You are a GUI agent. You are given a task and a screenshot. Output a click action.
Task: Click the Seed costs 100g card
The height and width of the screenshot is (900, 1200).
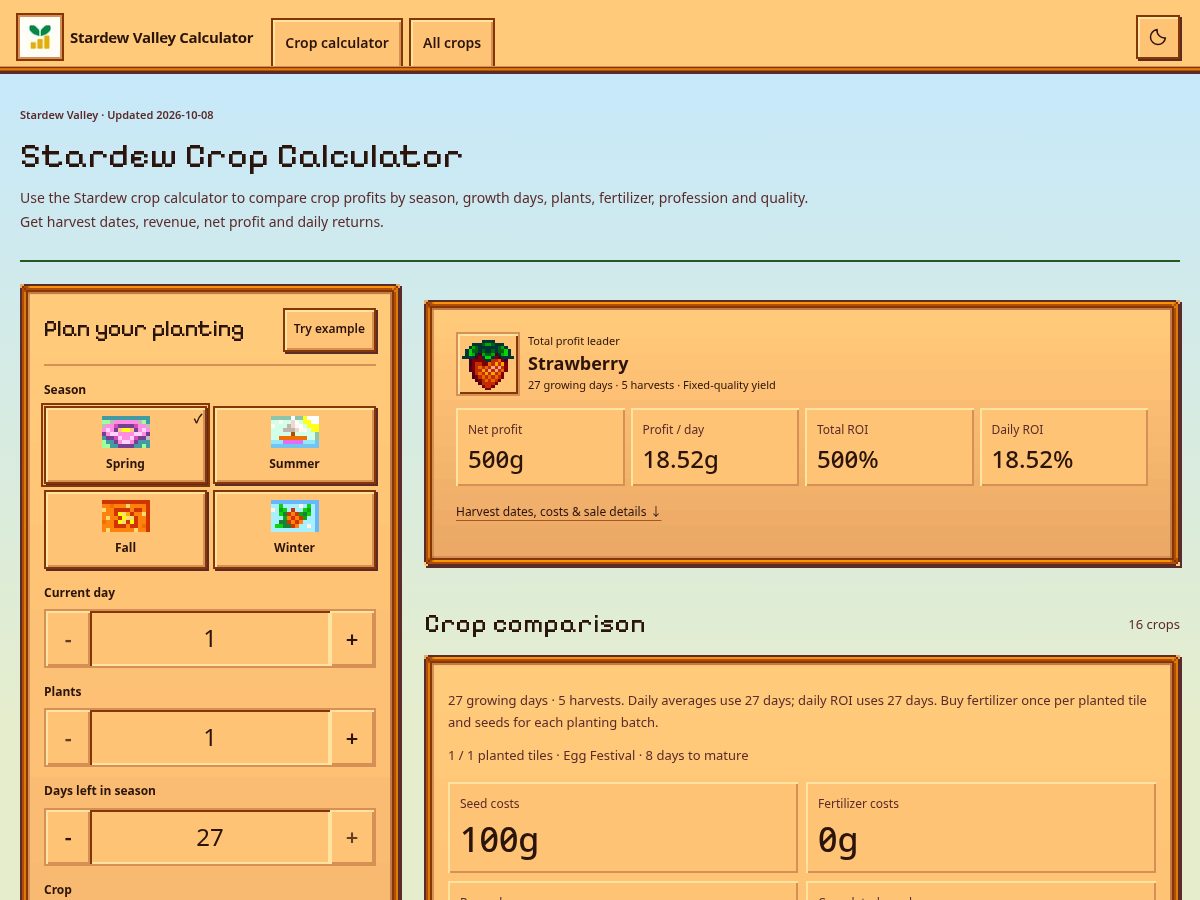(x=623, y=828)
